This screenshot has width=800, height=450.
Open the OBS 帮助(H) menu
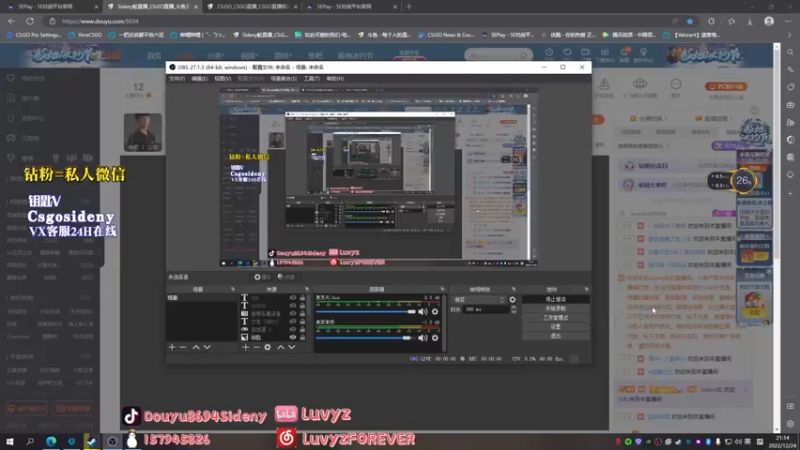[x=335, y=79]
